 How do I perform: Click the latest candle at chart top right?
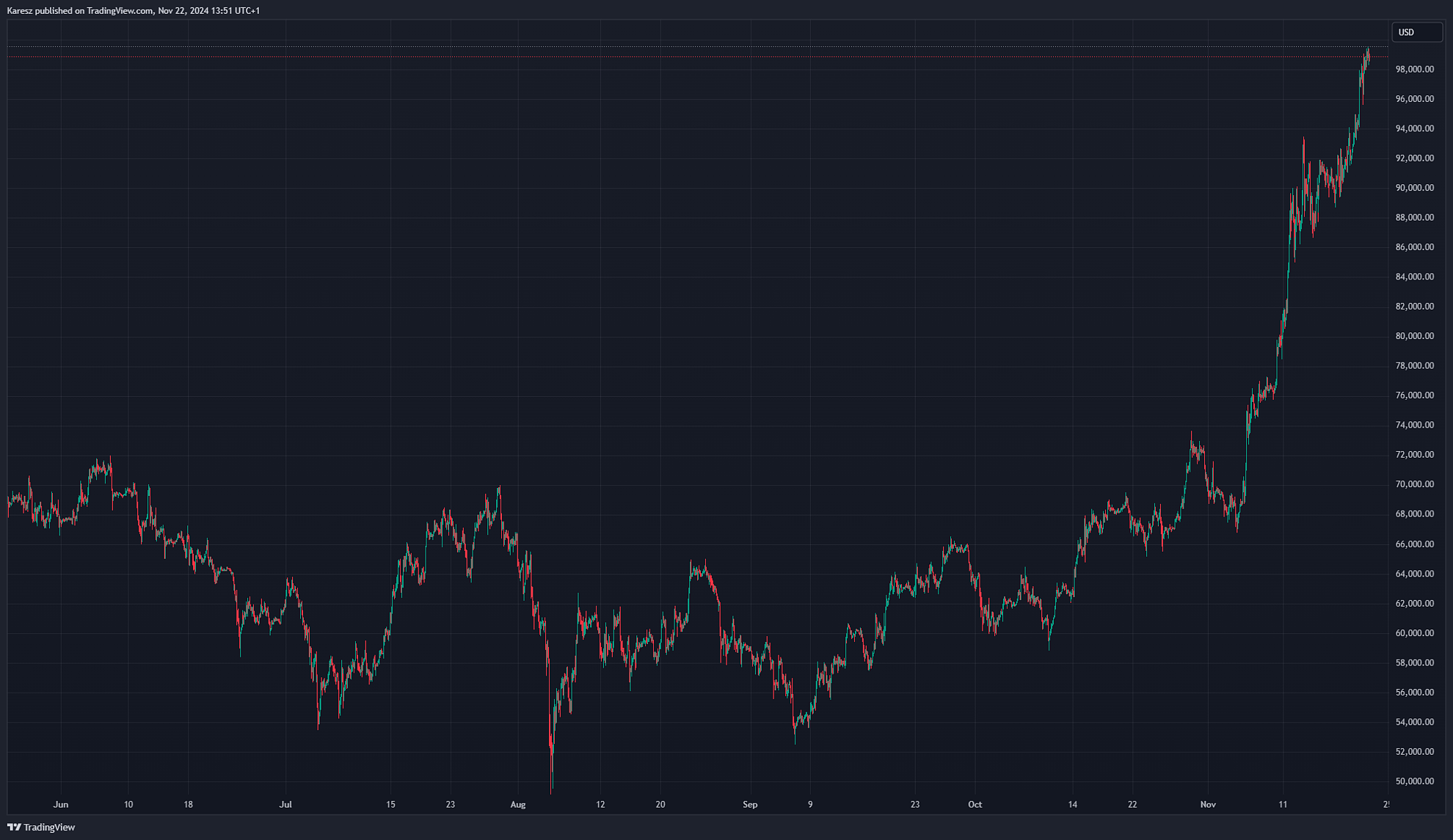click(1368, 57)
